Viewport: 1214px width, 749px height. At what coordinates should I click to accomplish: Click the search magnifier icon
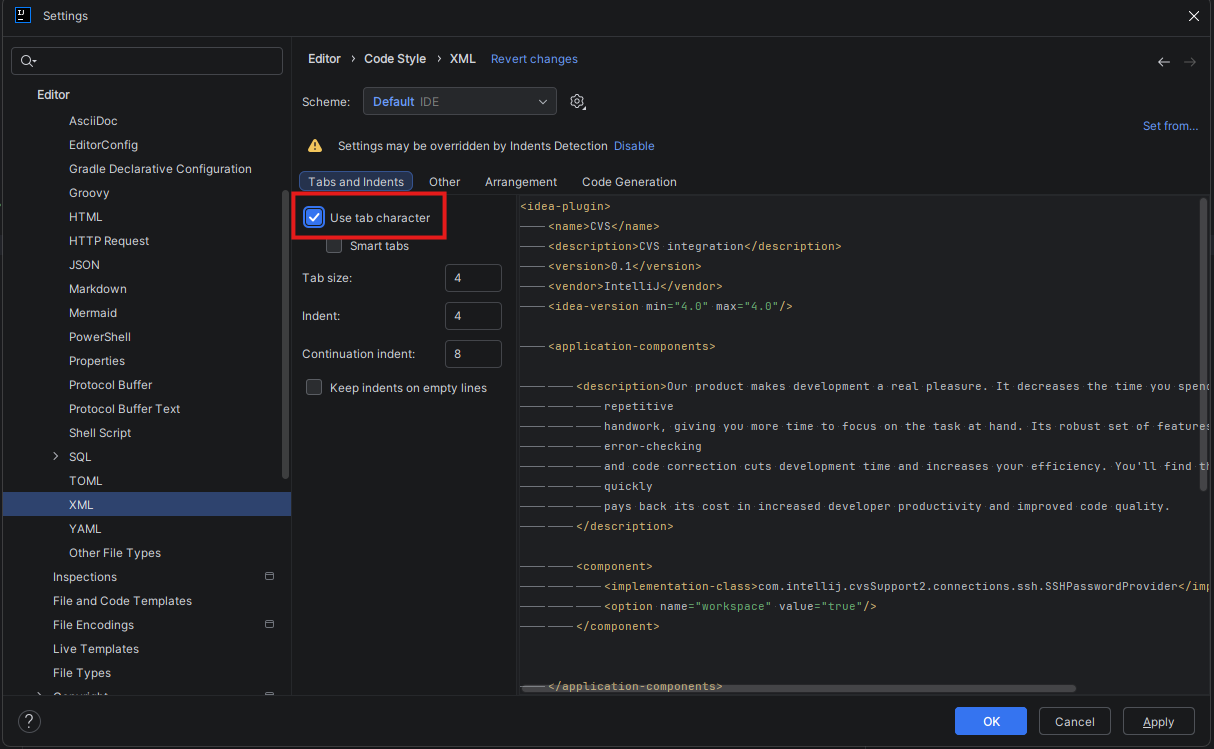pyautogui.click(x=27, y=61)
